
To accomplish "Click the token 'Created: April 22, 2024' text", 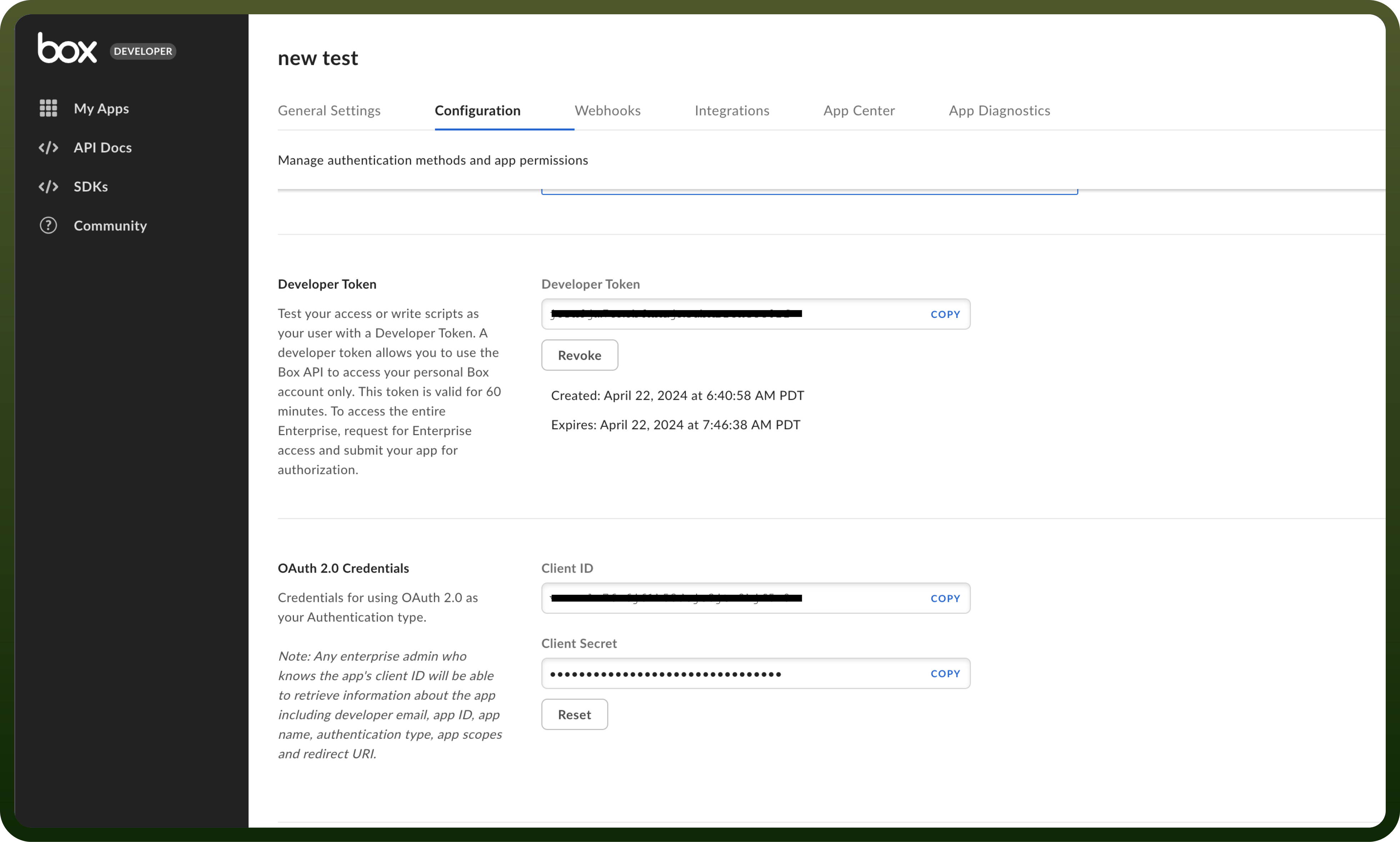I will pos(677,395).
